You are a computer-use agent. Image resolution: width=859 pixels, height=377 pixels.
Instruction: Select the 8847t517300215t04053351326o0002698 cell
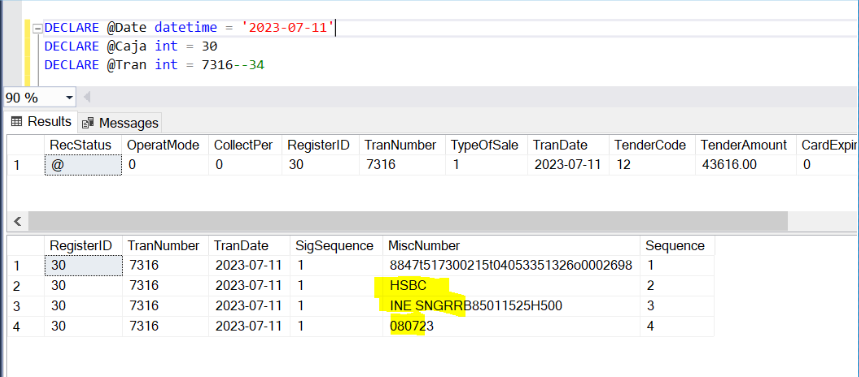[x=511, y=266]
